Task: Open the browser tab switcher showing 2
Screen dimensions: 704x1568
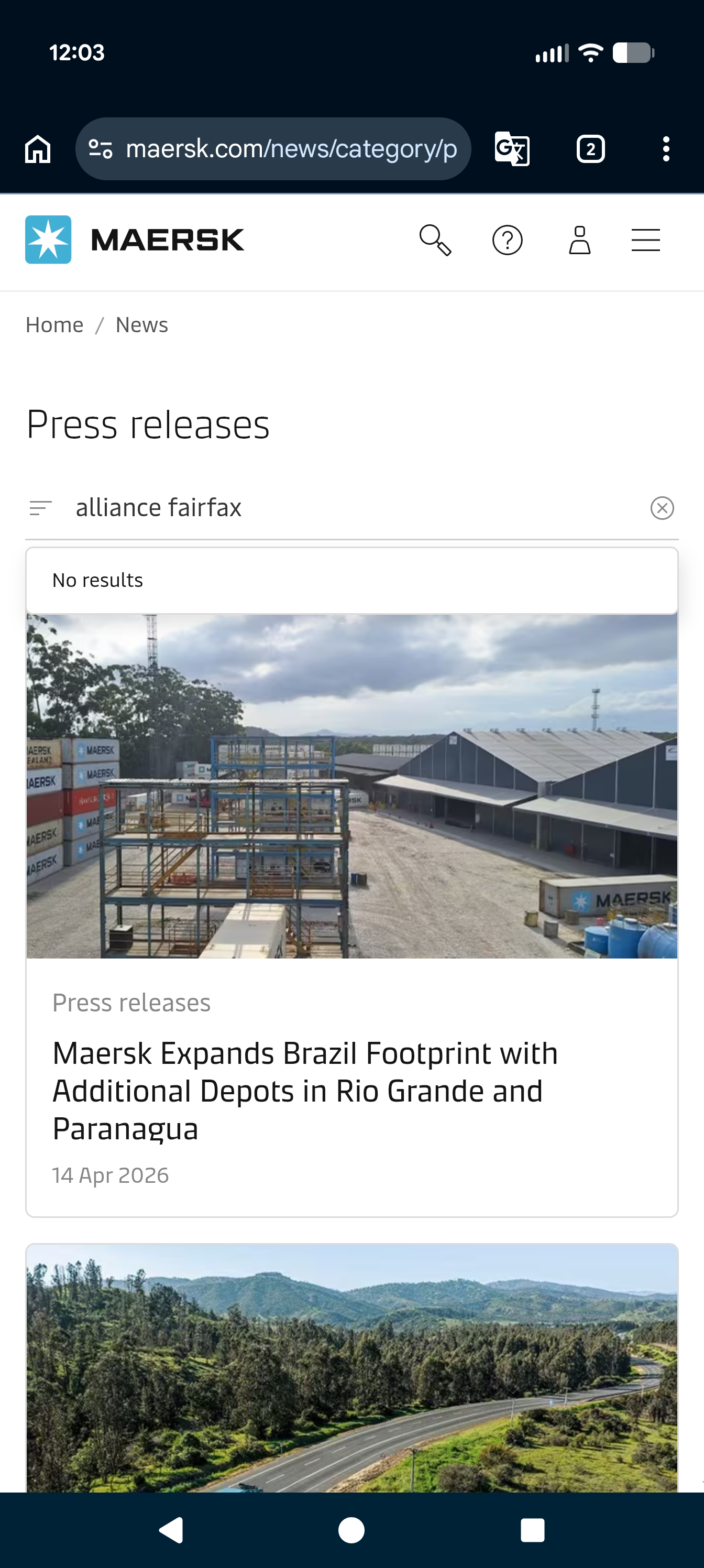Action: pyautogui.click(x=590, y=148)
